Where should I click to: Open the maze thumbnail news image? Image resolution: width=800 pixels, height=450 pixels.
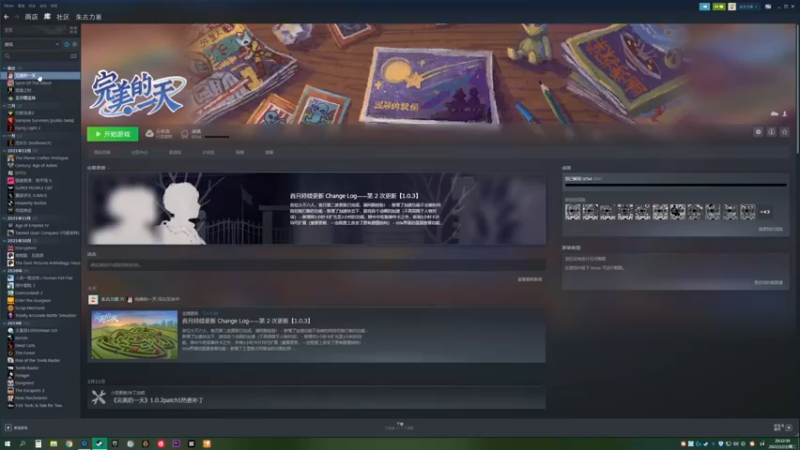(x=134, y=335)
